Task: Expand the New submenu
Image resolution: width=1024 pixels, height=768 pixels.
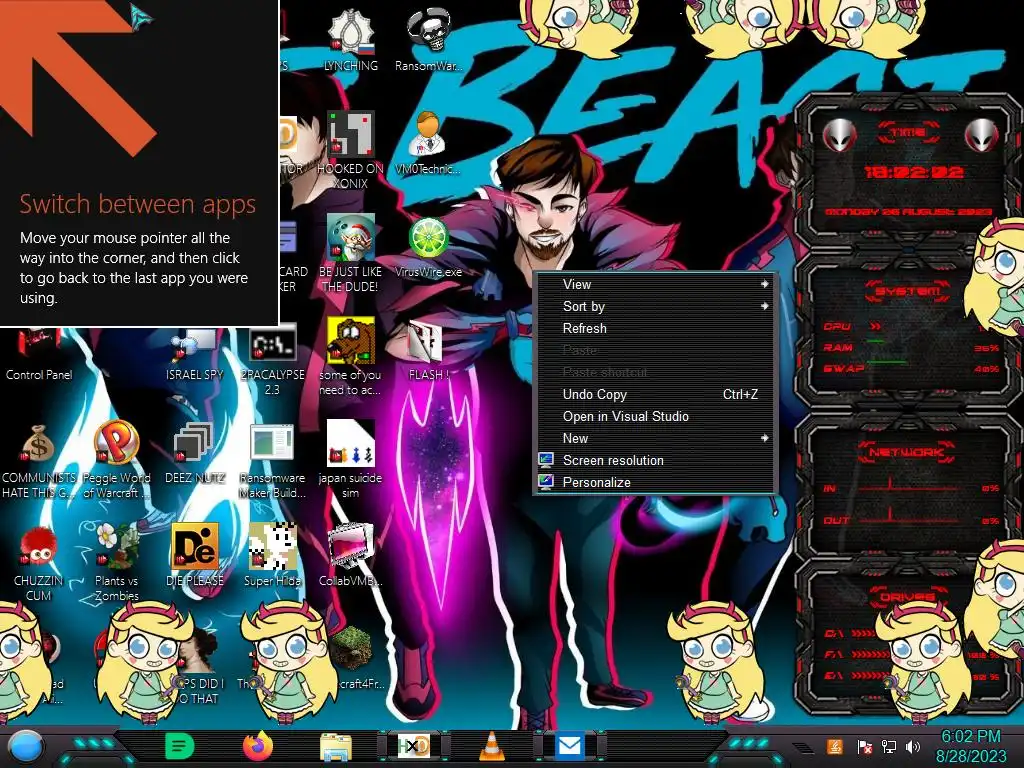Action: [655, 438]
